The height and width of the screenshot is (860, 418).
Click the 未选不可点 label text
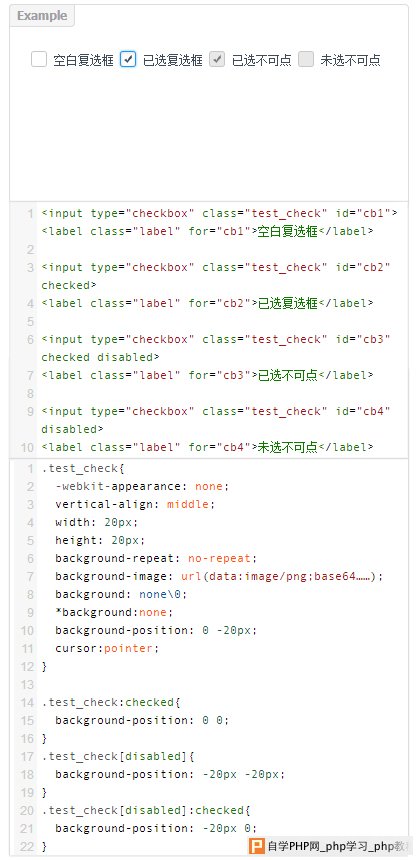pos(351,60)
